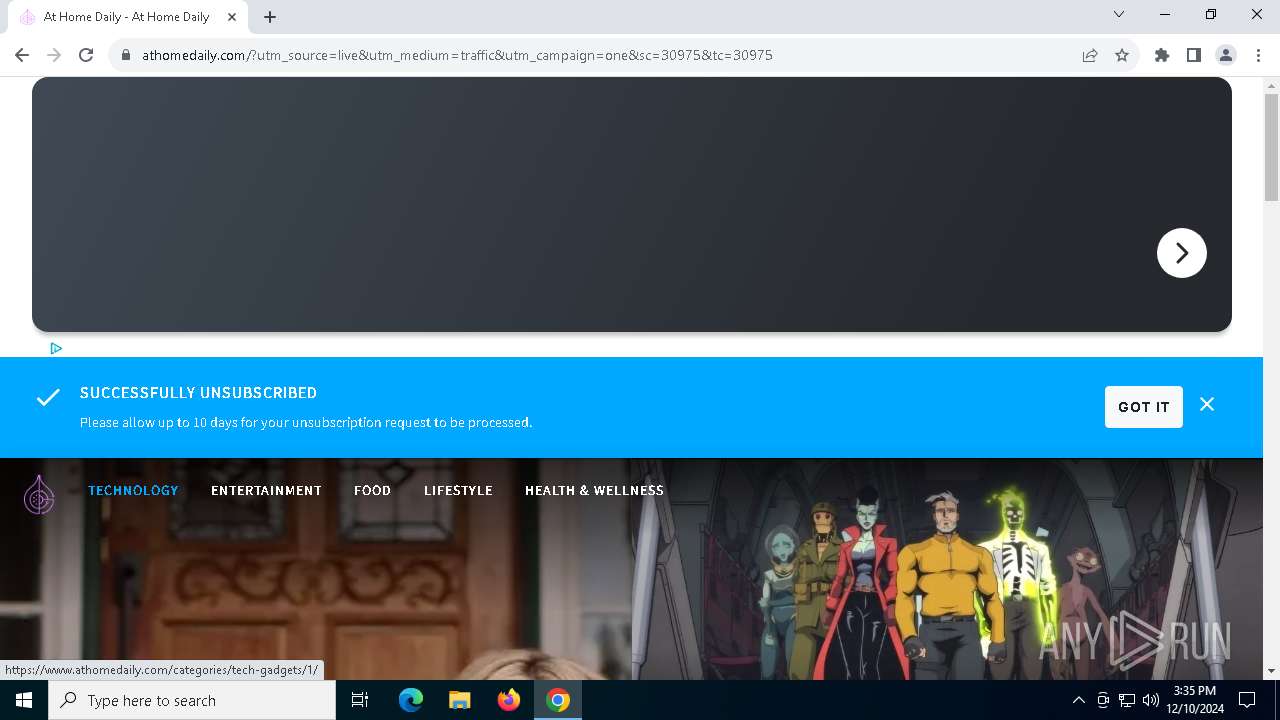Viewport: 1280px width, 720px height.
Task: Switch to Chrome in the taskbar
Action: 558,700
